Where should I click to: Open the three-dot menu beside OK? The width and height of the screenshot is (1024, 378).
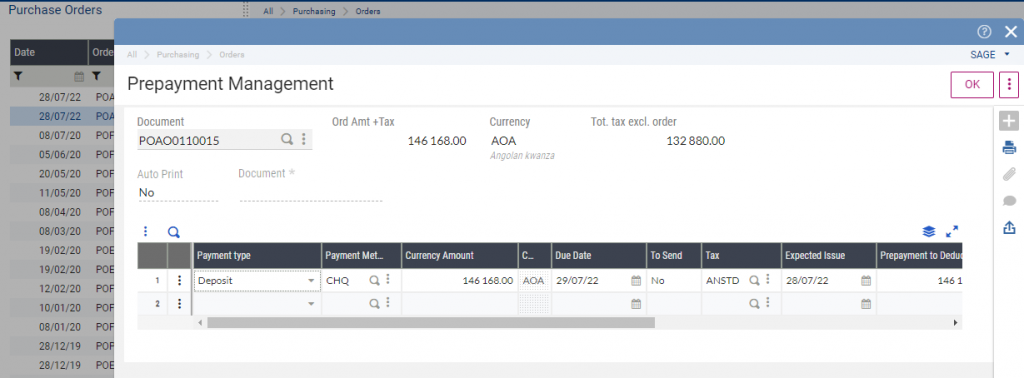1009,84
